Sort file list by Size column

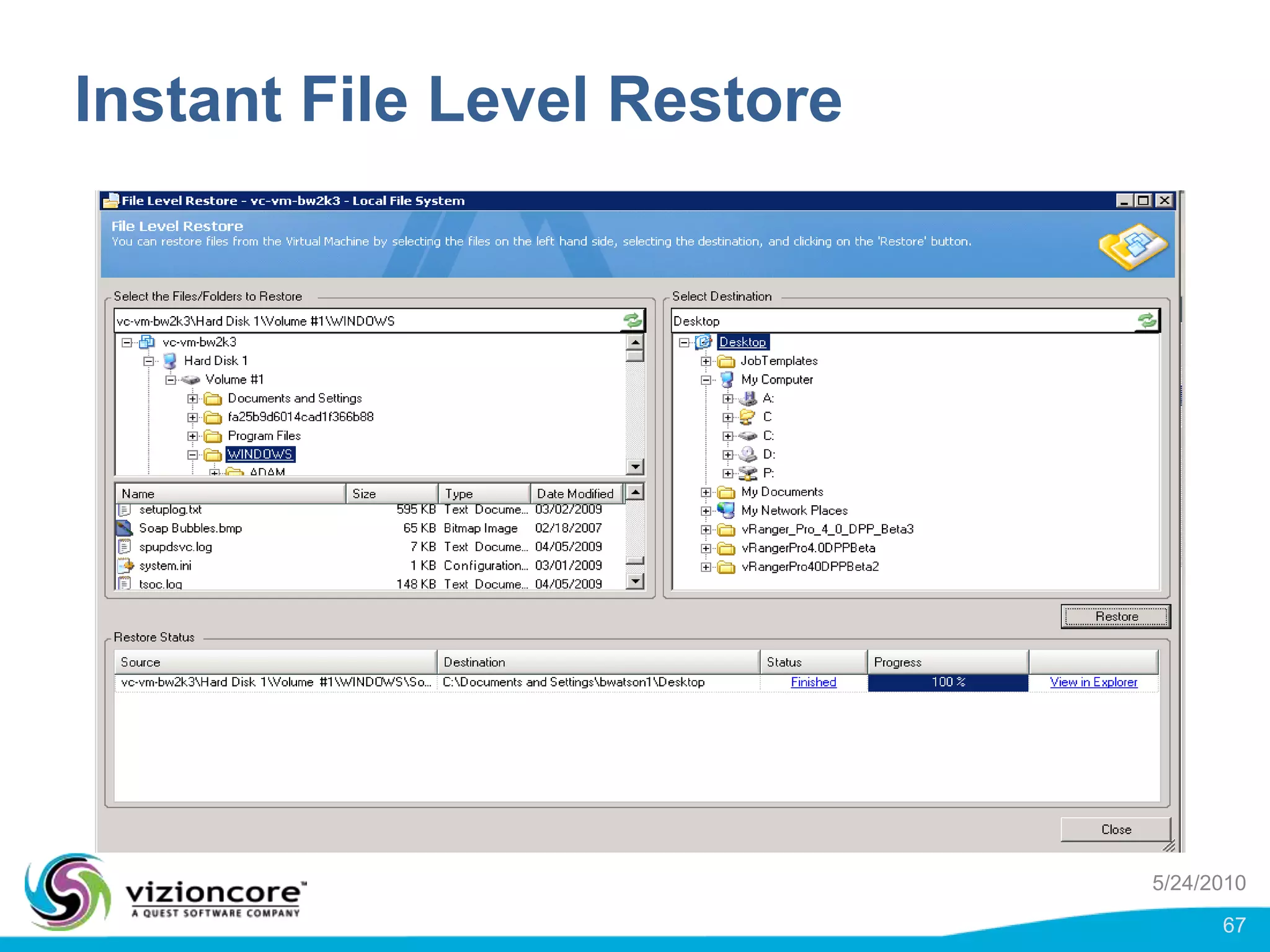coord(392,493)
